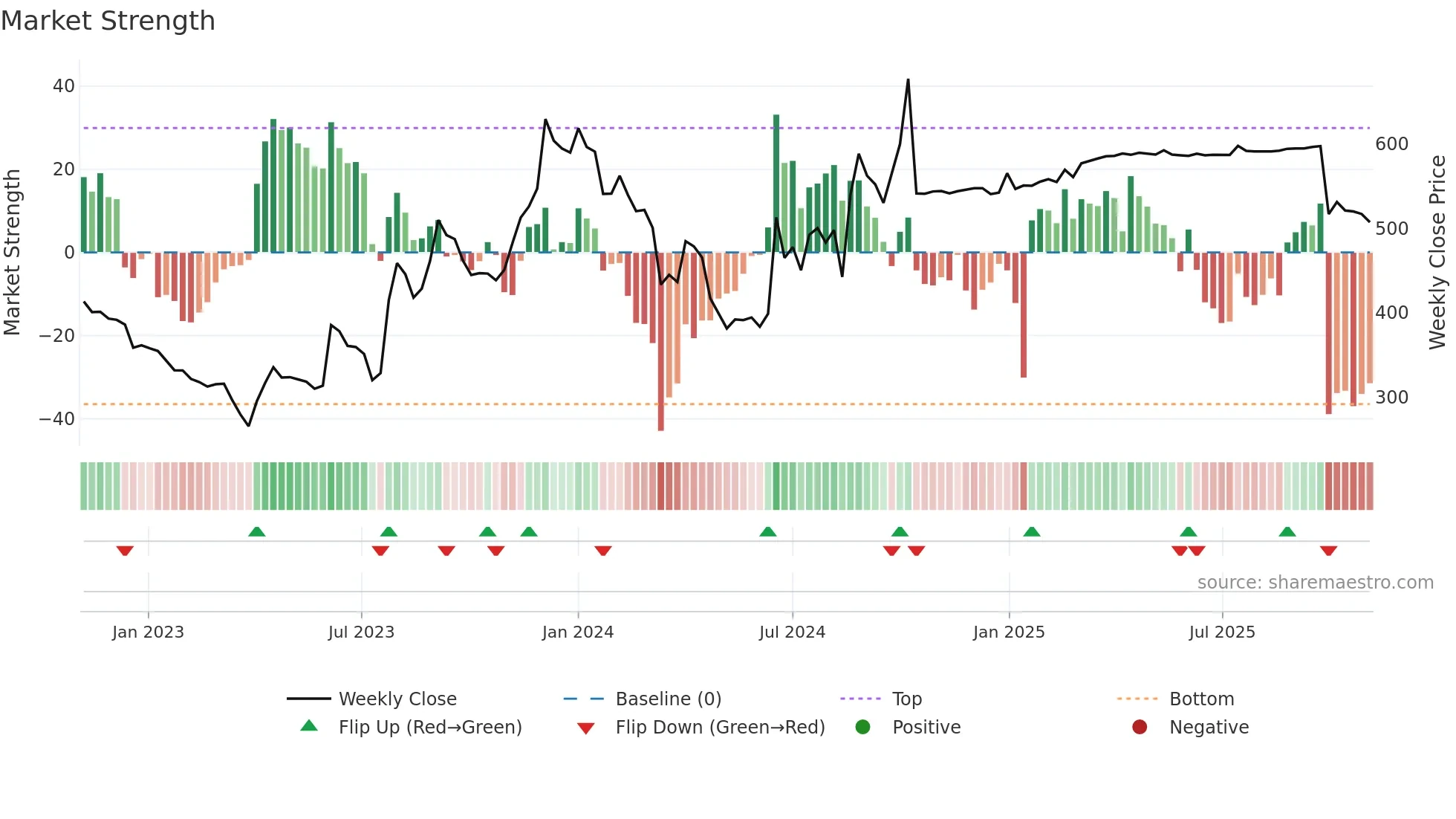Click the green flip-up marker just after Jan 2025
This screenshot has height=819, width=1456.
[x=1031, y=531]
